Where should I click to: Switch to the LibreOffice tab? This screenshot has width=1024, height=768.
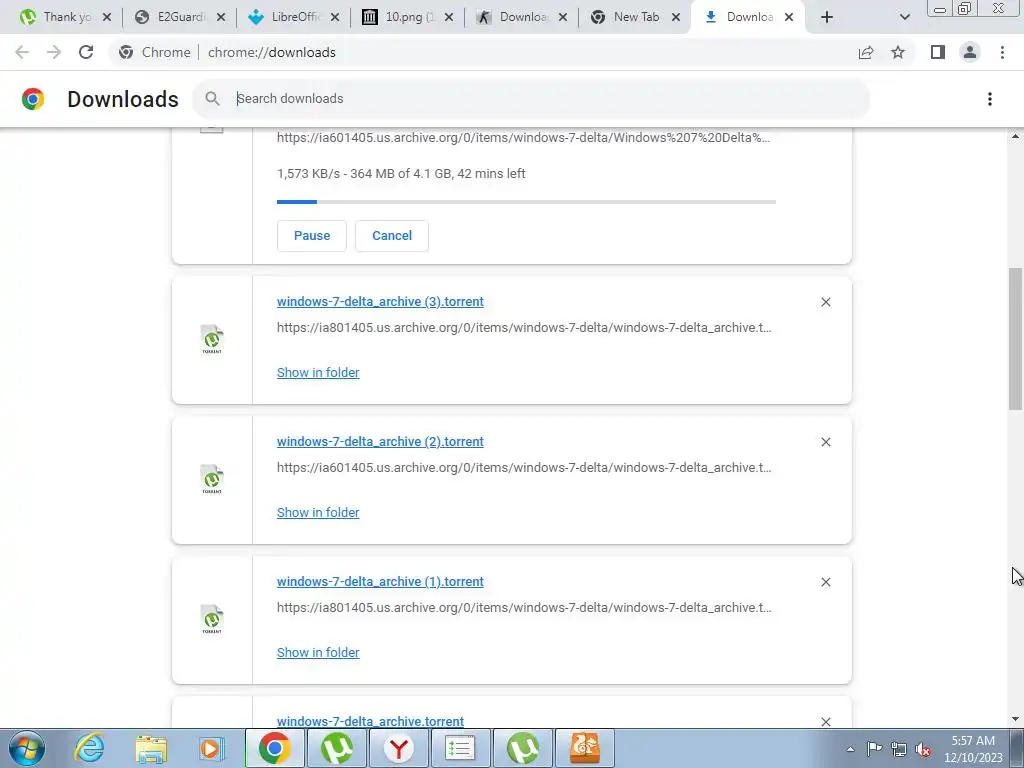point(284,17)
